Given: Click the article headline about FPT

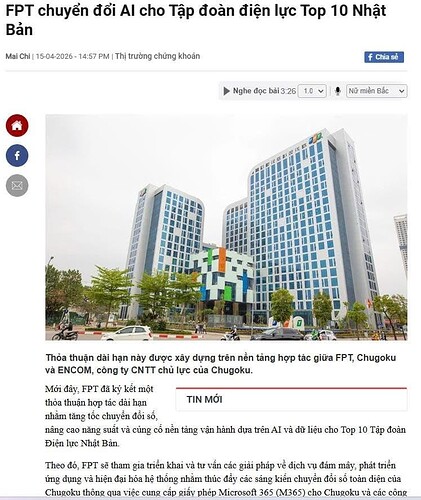Looking at the screenshot, I should [196, 20].
